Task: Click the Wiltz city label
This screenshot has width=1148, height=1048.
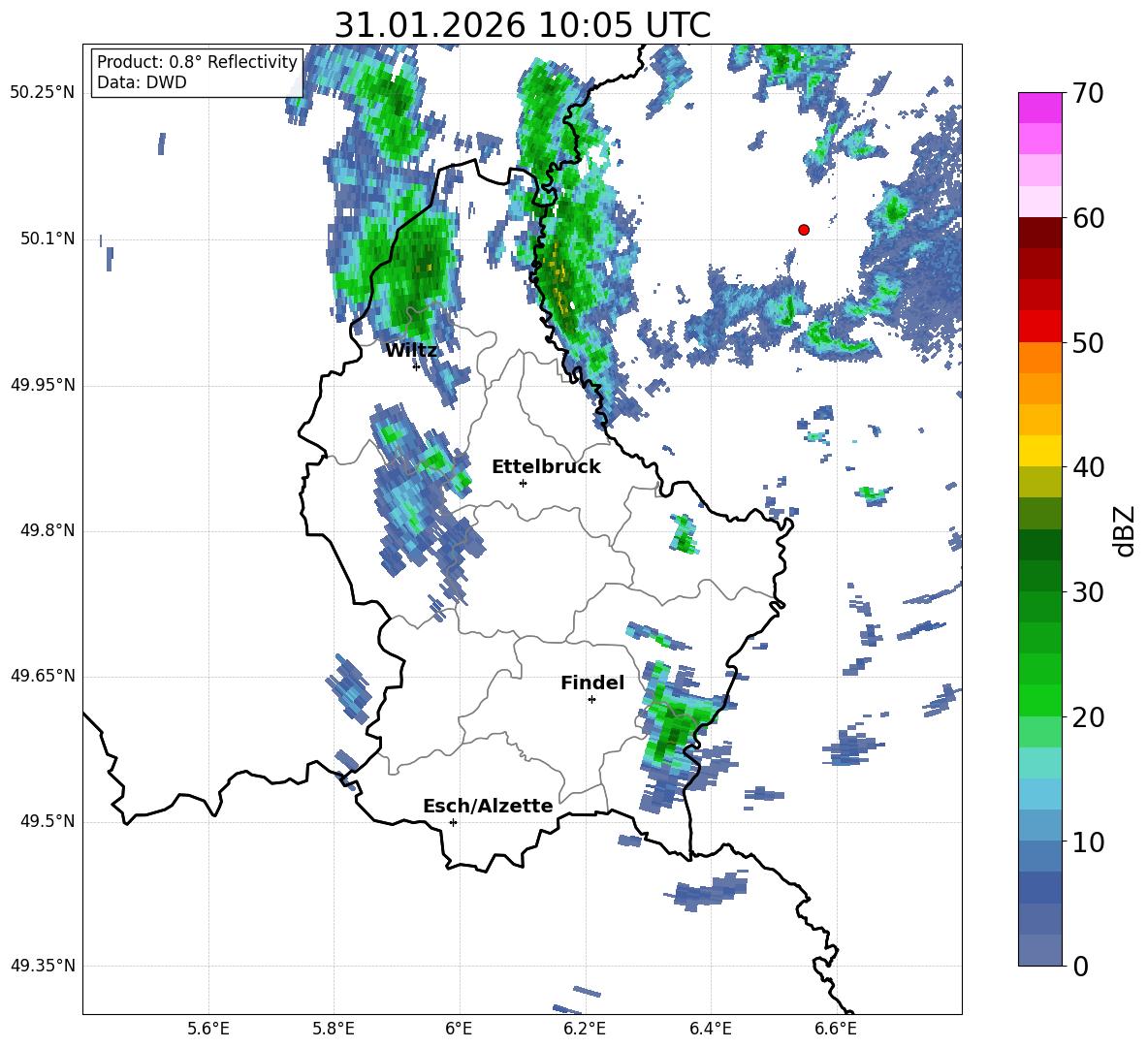Action: coord(411,351)
